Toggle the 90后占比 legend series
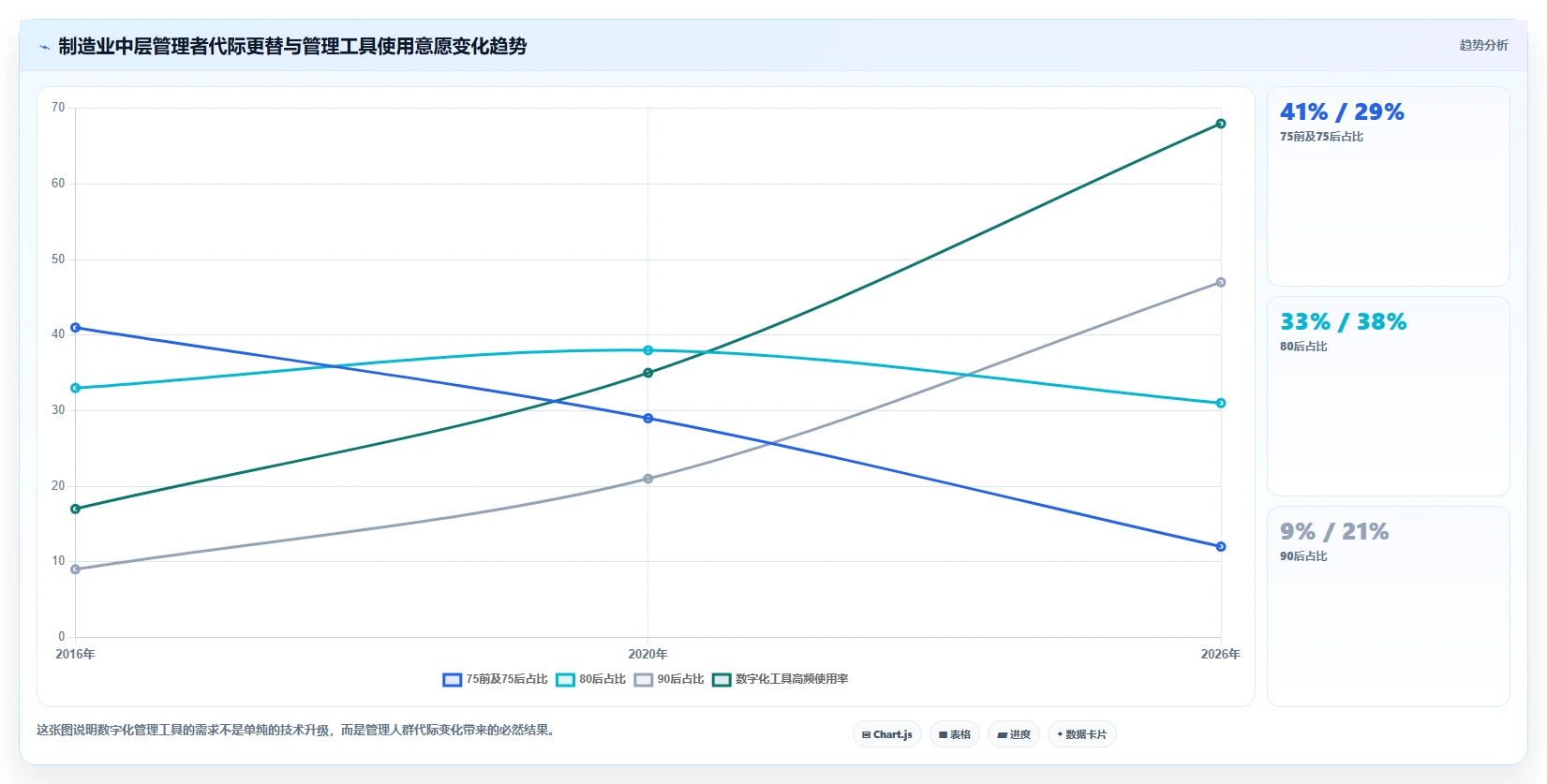The image size is (1547, 784). point(669,679)
